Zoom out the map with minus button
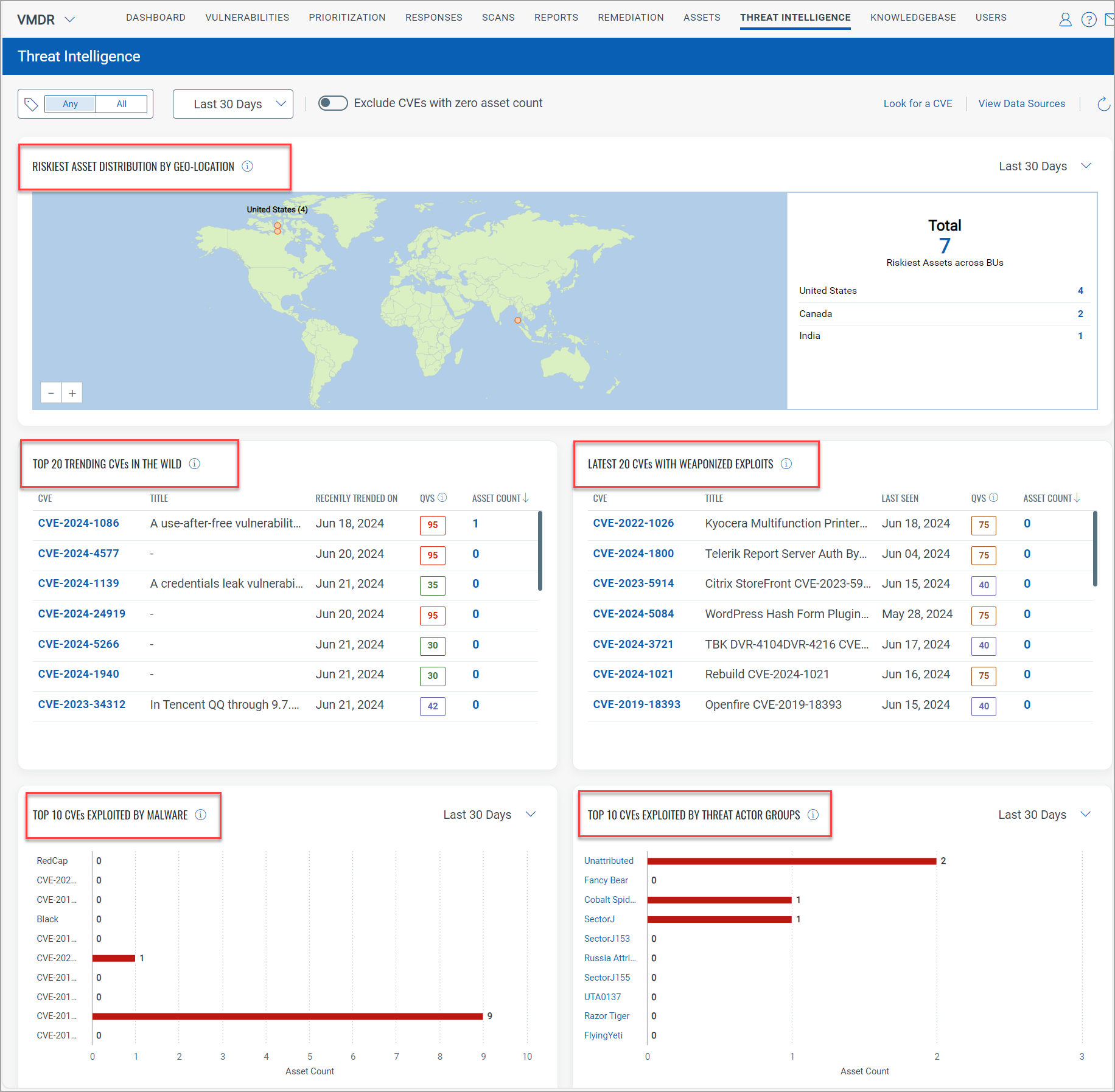The width and height of the screenshot is (1115, 1092). click(x=51, y=393)
